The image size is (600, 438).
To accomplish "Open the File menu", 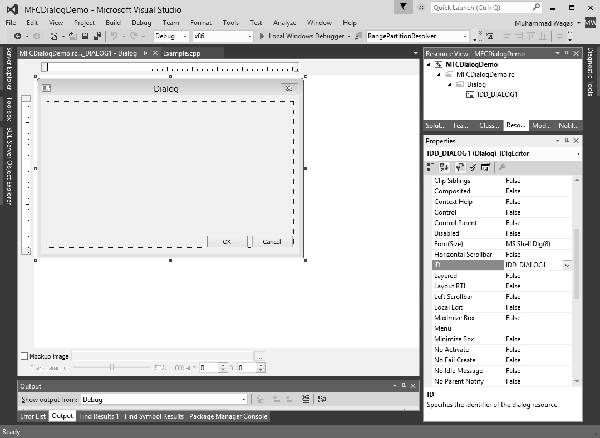I will 11,23.
